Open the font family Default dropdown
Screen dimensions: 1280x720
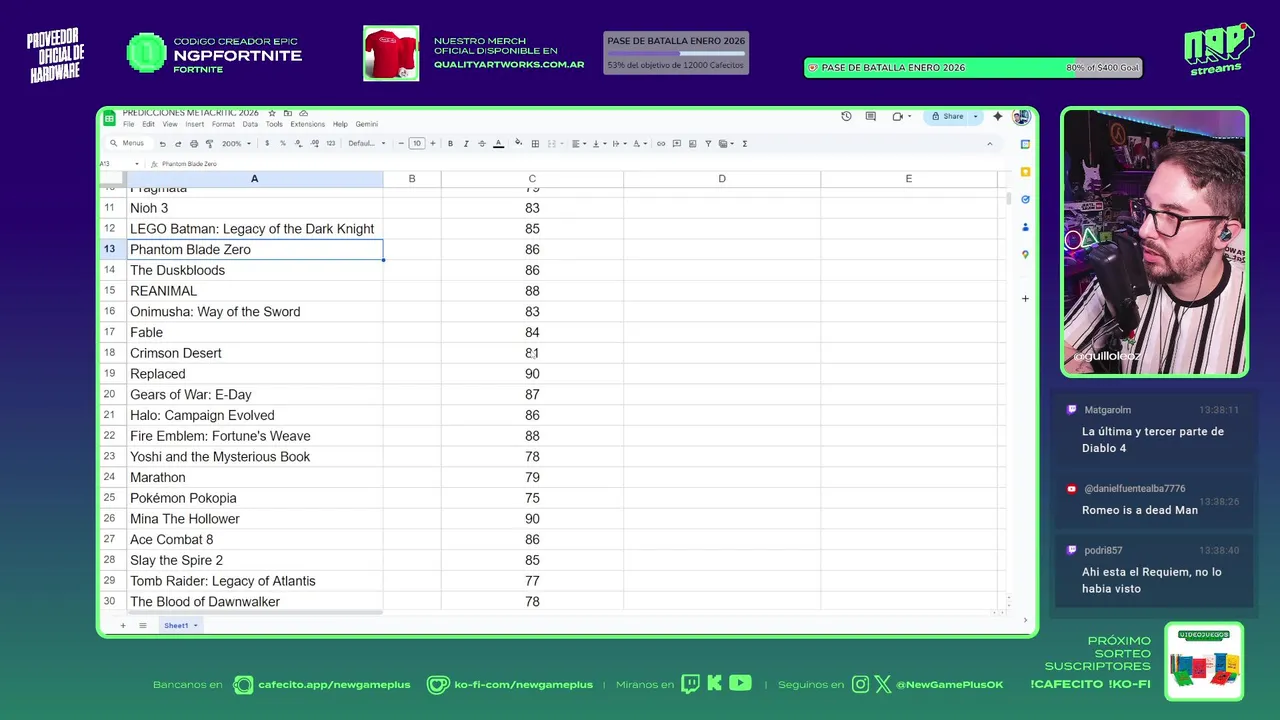[367, 143]
